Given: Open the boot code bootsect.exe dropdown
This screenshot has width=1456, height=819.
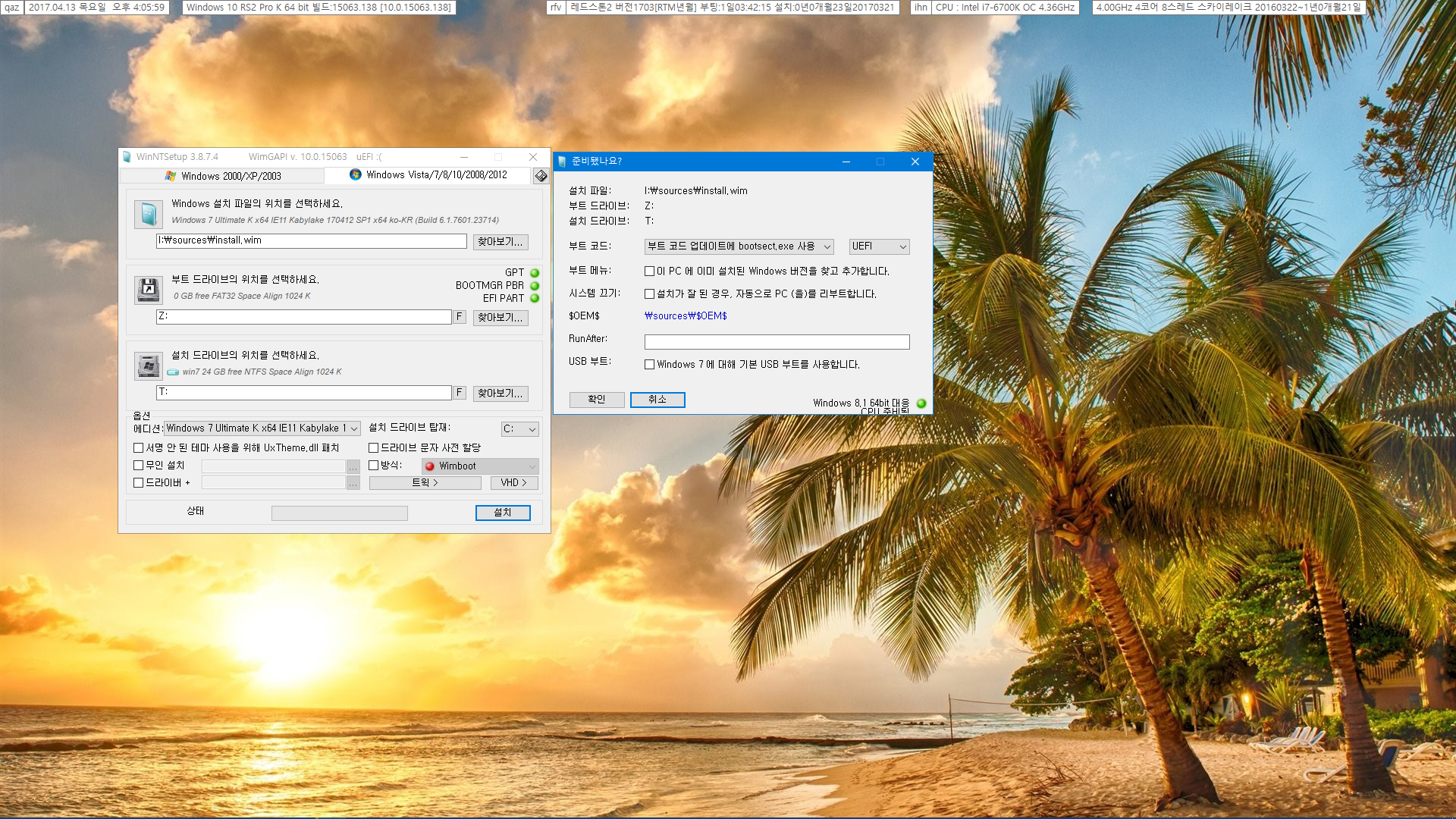Looking at the screenshot, I should click(739, 246).
